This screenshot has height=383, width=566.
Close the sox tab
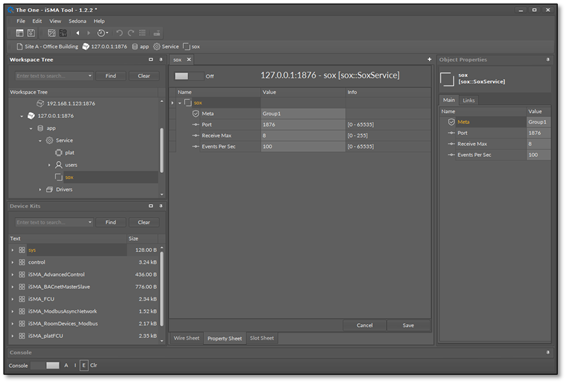[189, 60]
